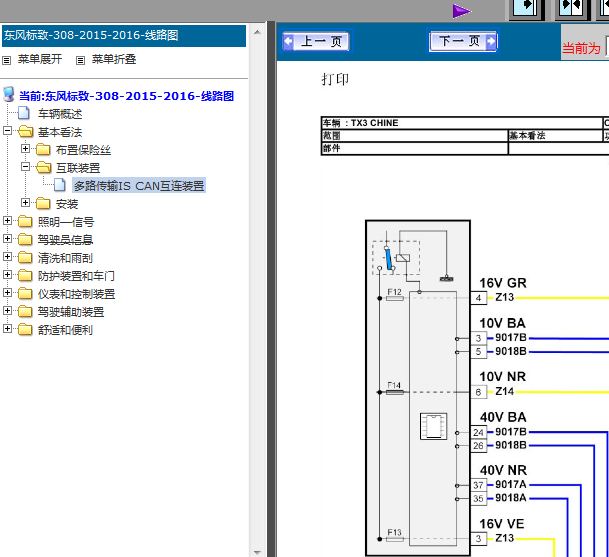Image resolution: width=609 pixels, height=557 pixels.
Task: Click the 布置保险丝 folder icon
Action: click(43, 149)
